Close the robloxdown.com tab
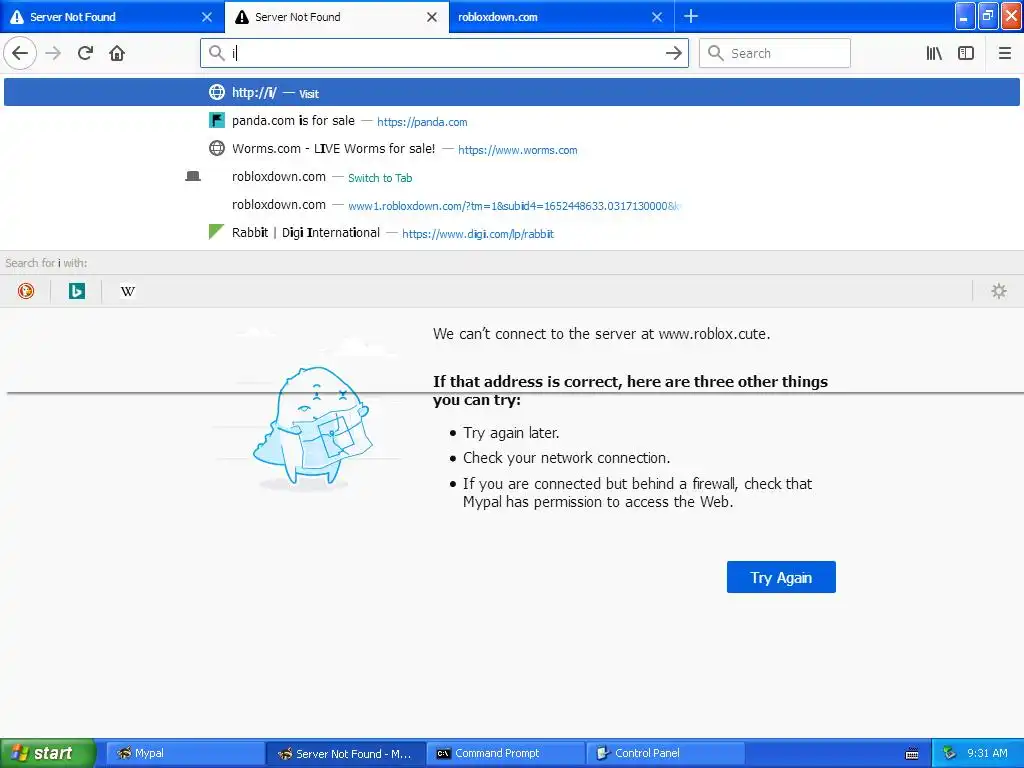 pos(657,17)
